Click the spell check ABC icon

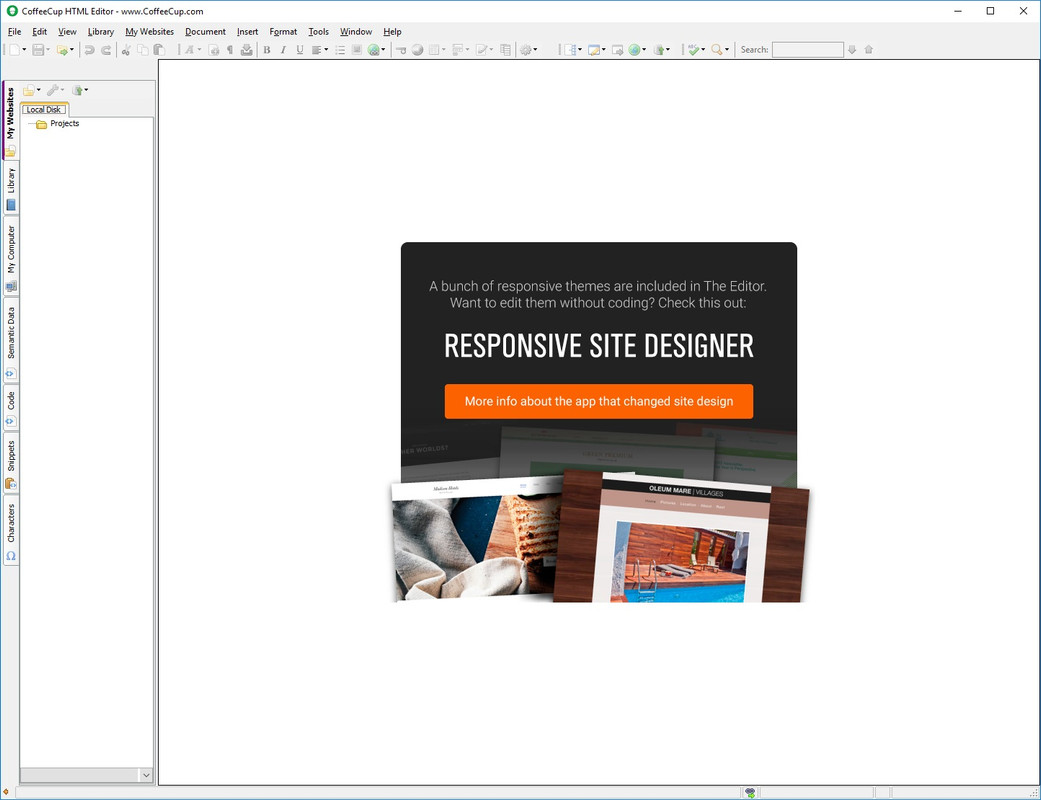pyautogui.click(x=693, y=50)
